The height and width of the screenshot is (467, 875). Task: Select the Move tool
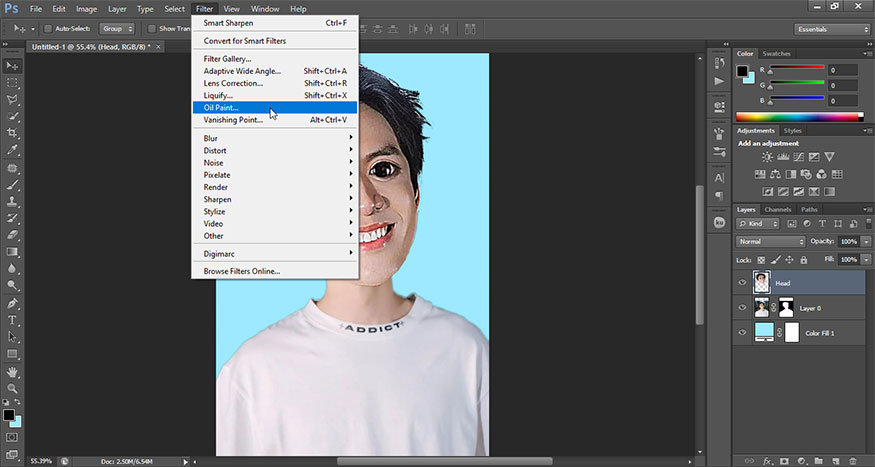13,65
